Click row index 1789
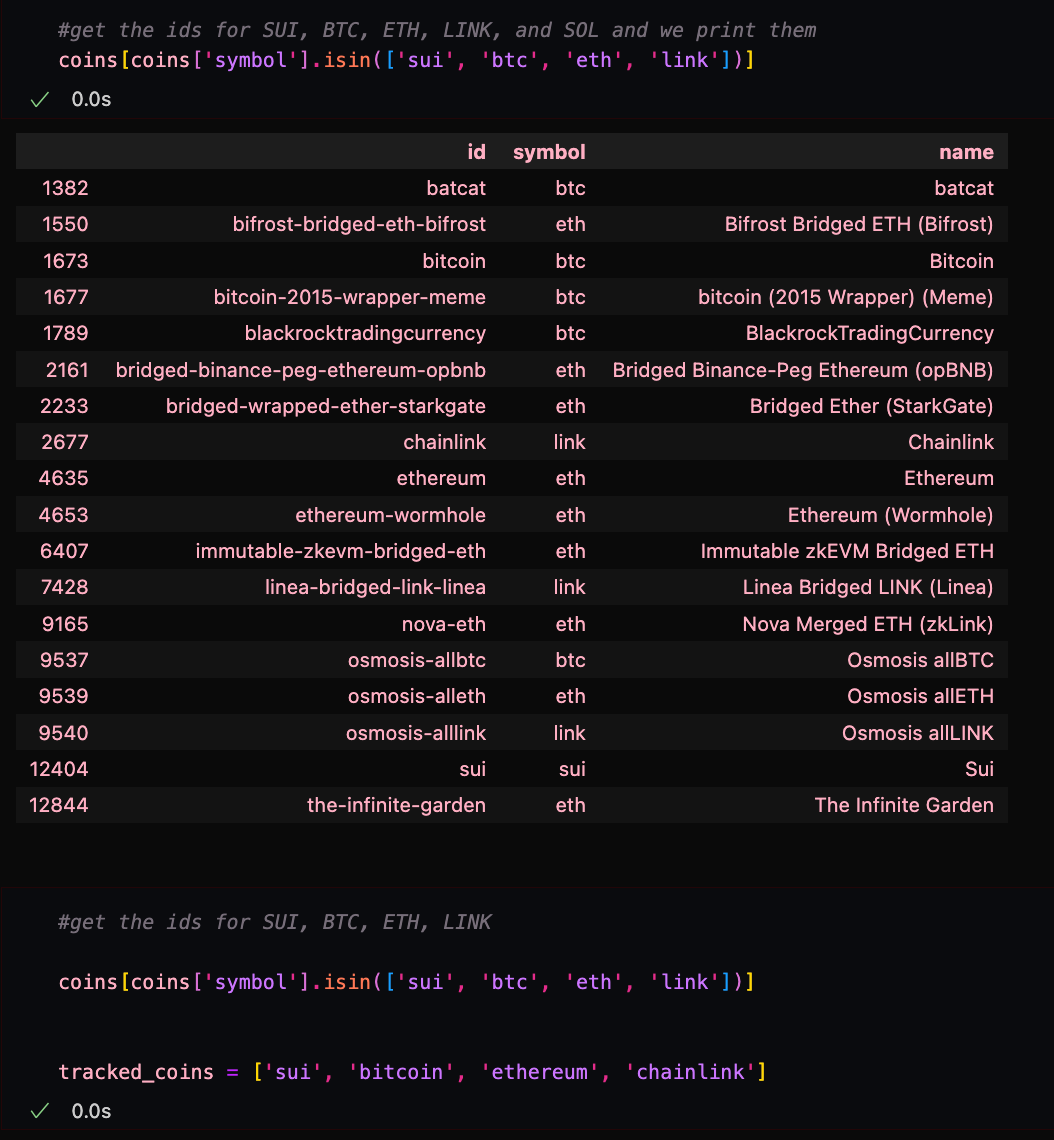The width and height of the screenshot is (1054, 1140). (65, 333)
